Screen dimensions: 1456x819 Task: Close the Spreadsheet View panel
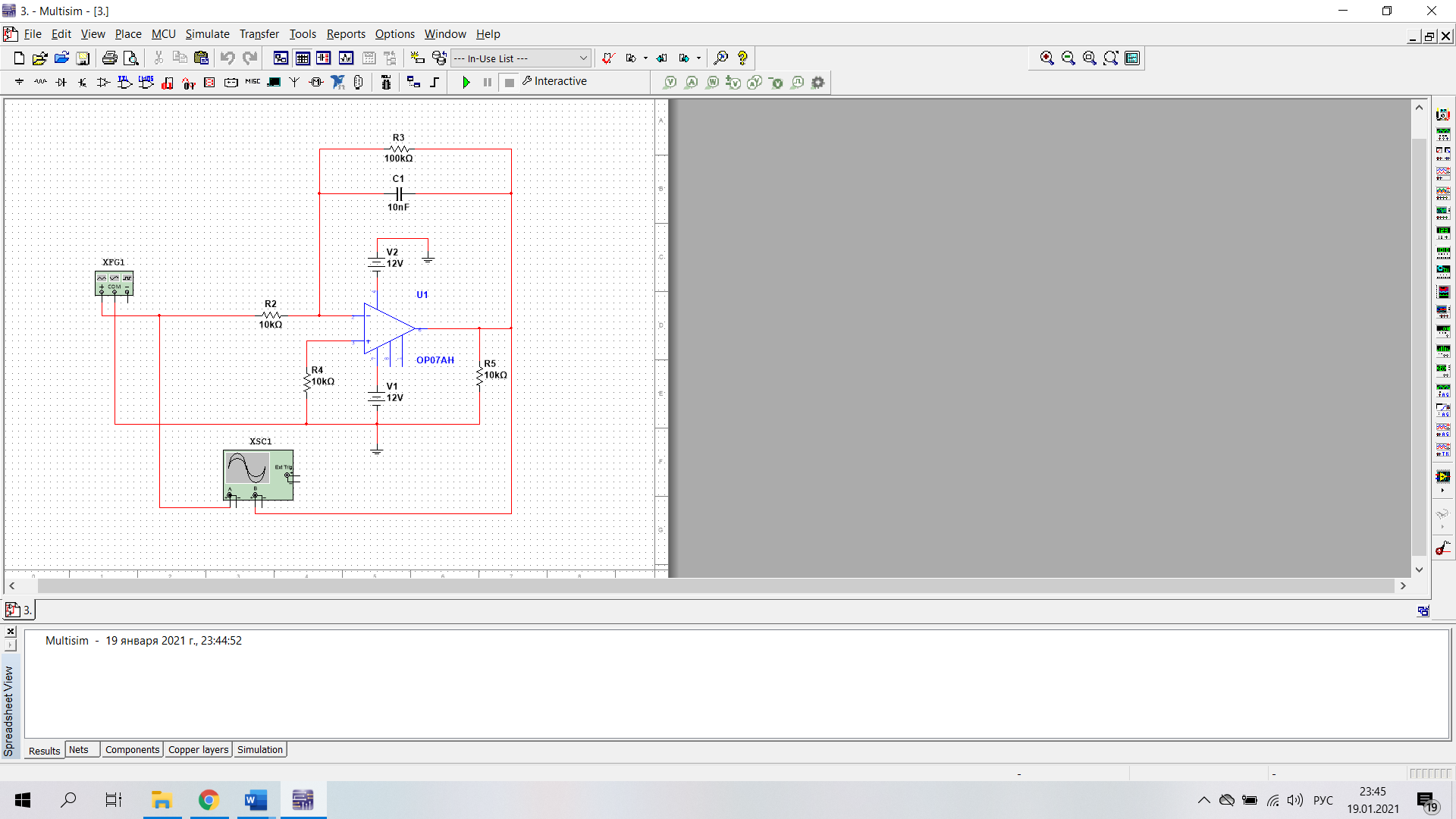[11, 631]
